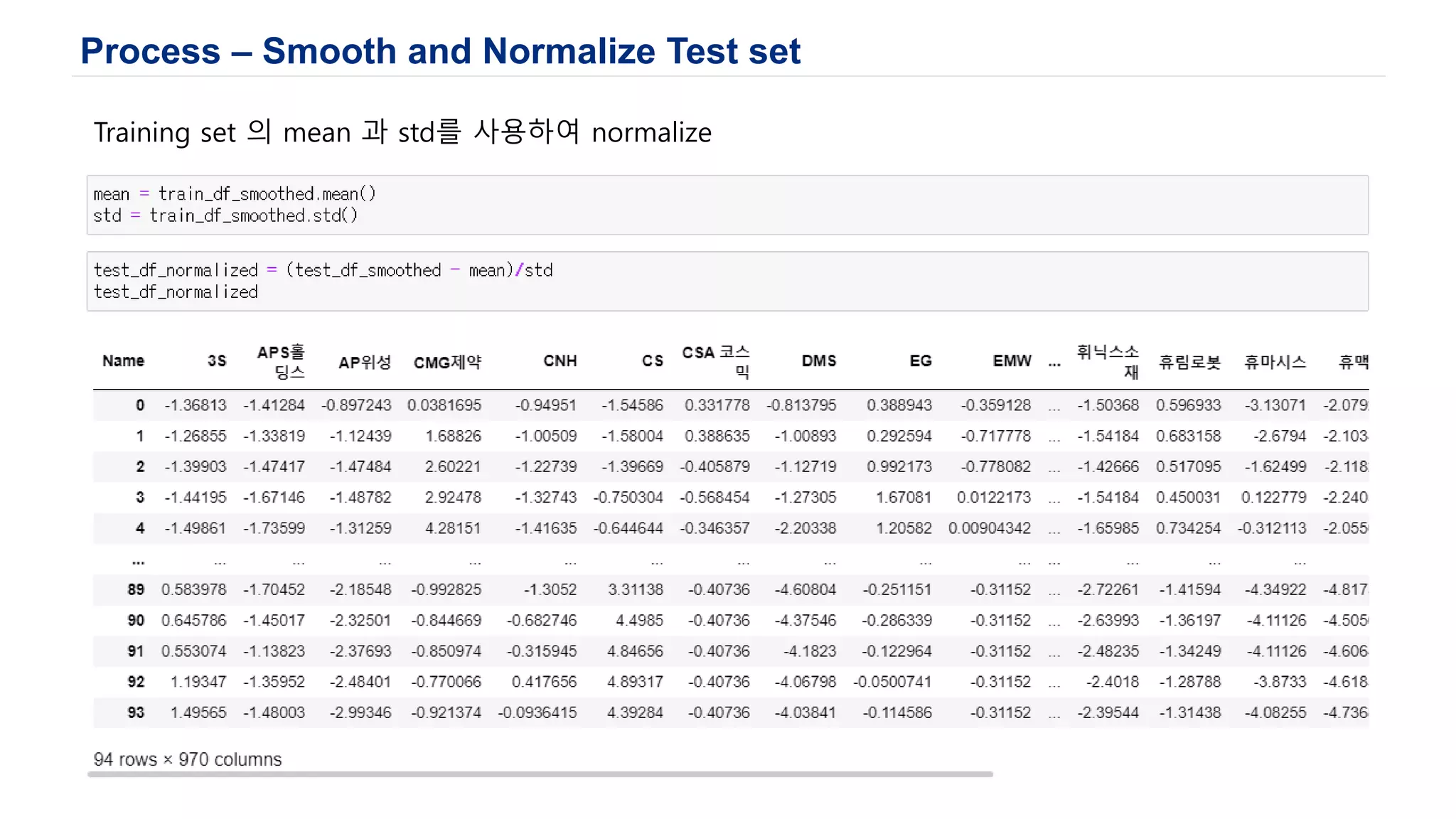1456x819 pixels.
Task: Click the 'APS홀딩스' column header
Action: click(x=282, y=361)
